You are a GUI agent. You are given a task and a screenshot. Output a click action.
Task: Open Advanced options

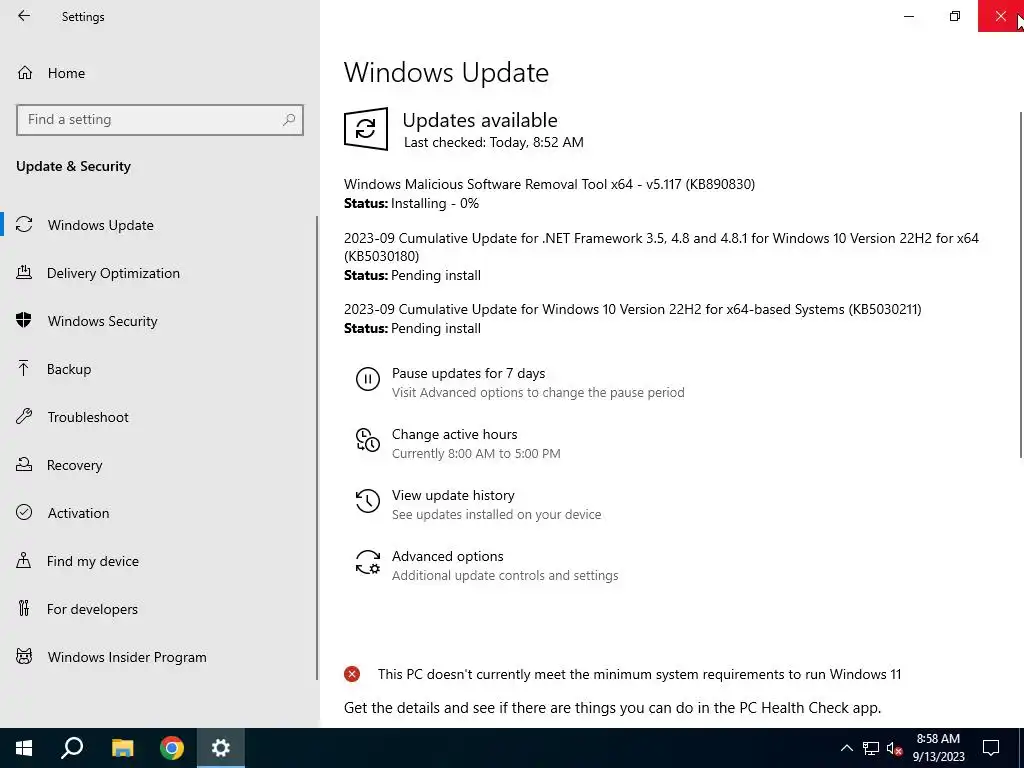click(x=447, y=556)
